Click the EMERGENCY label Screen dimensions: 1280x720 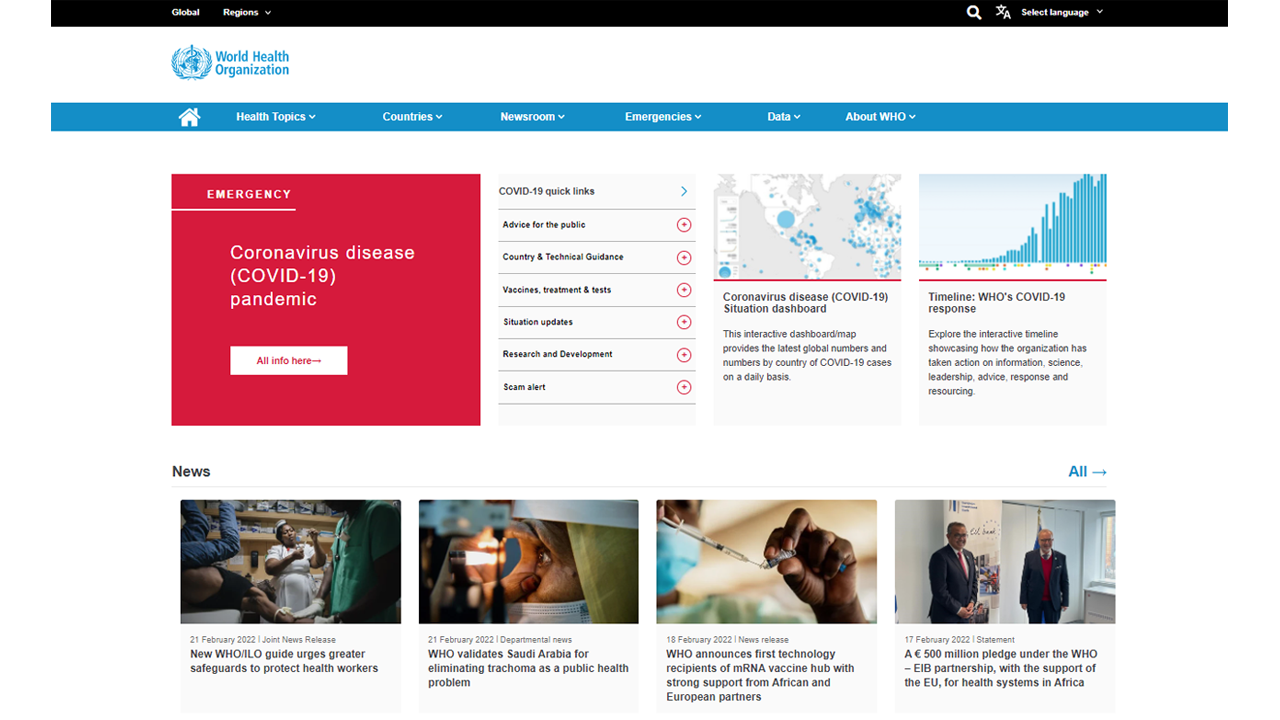click(x=249, y=194)
